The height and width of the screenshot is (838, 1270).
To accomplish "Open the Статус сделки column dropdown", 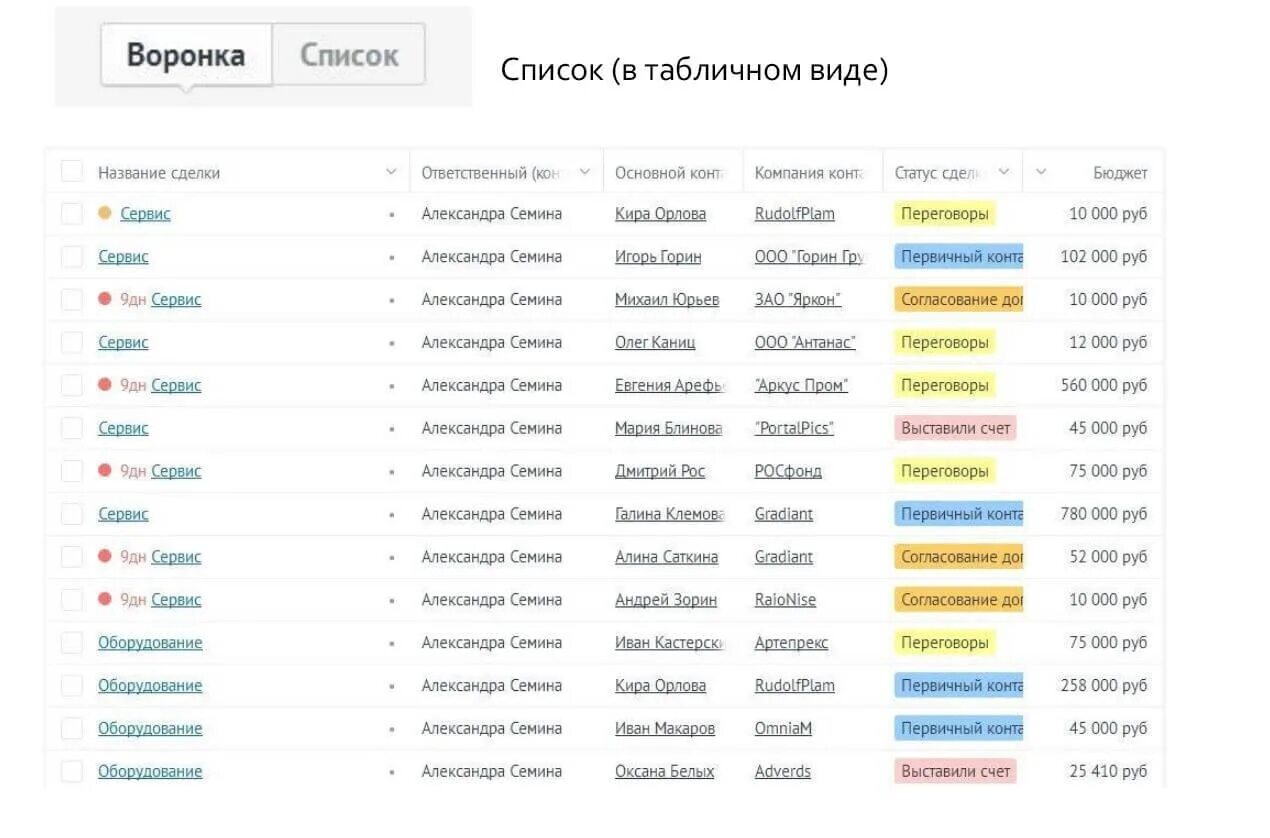I will coord(1004,171).
